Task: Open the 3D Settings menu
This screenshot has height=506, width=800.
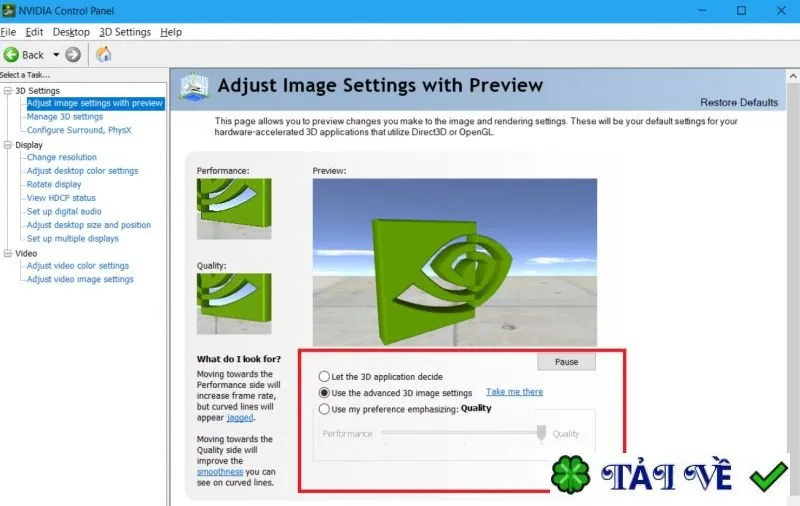Action: (125, 32)
